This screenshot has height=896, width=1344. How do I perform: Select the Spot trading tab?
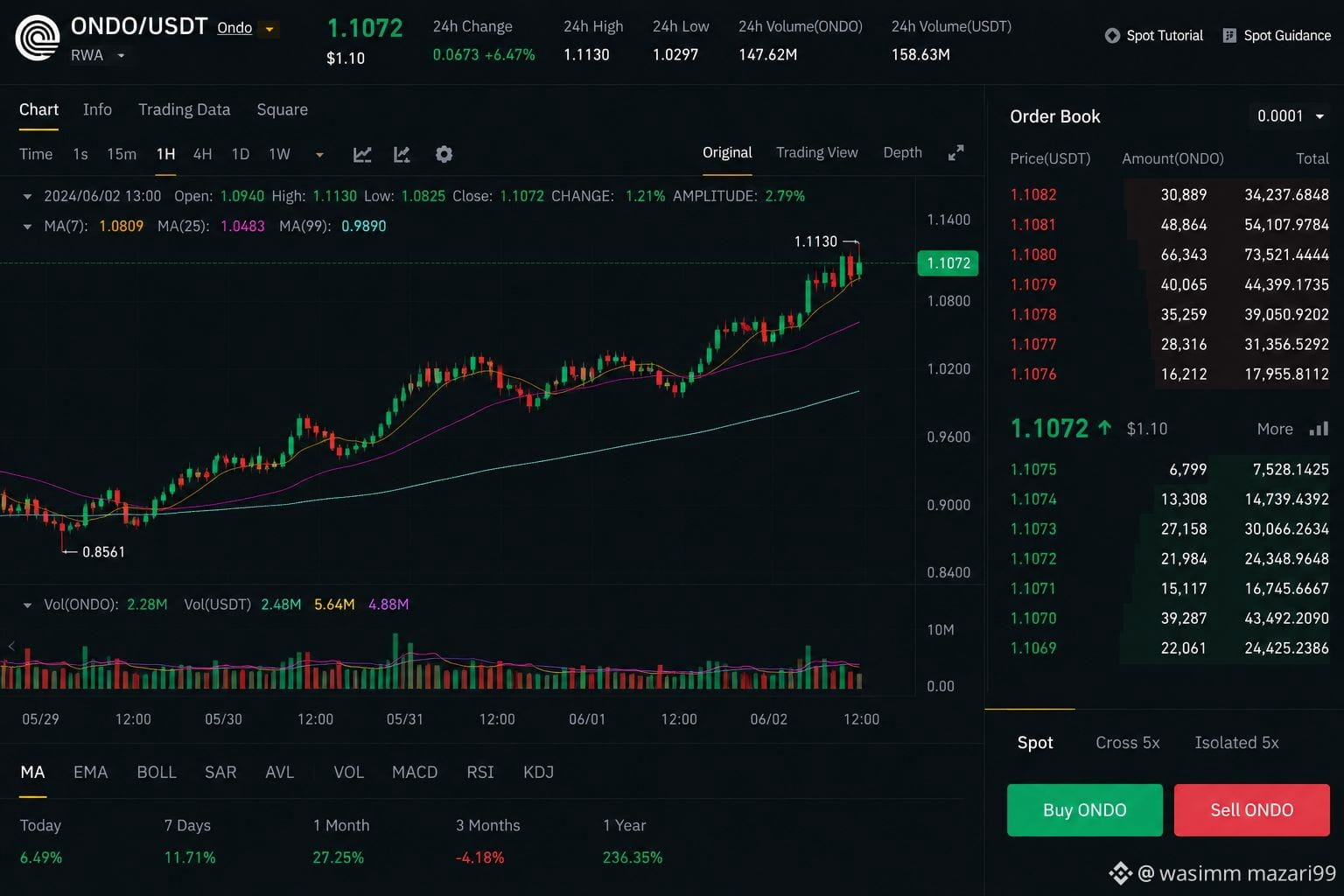[x=1034, y=742]
